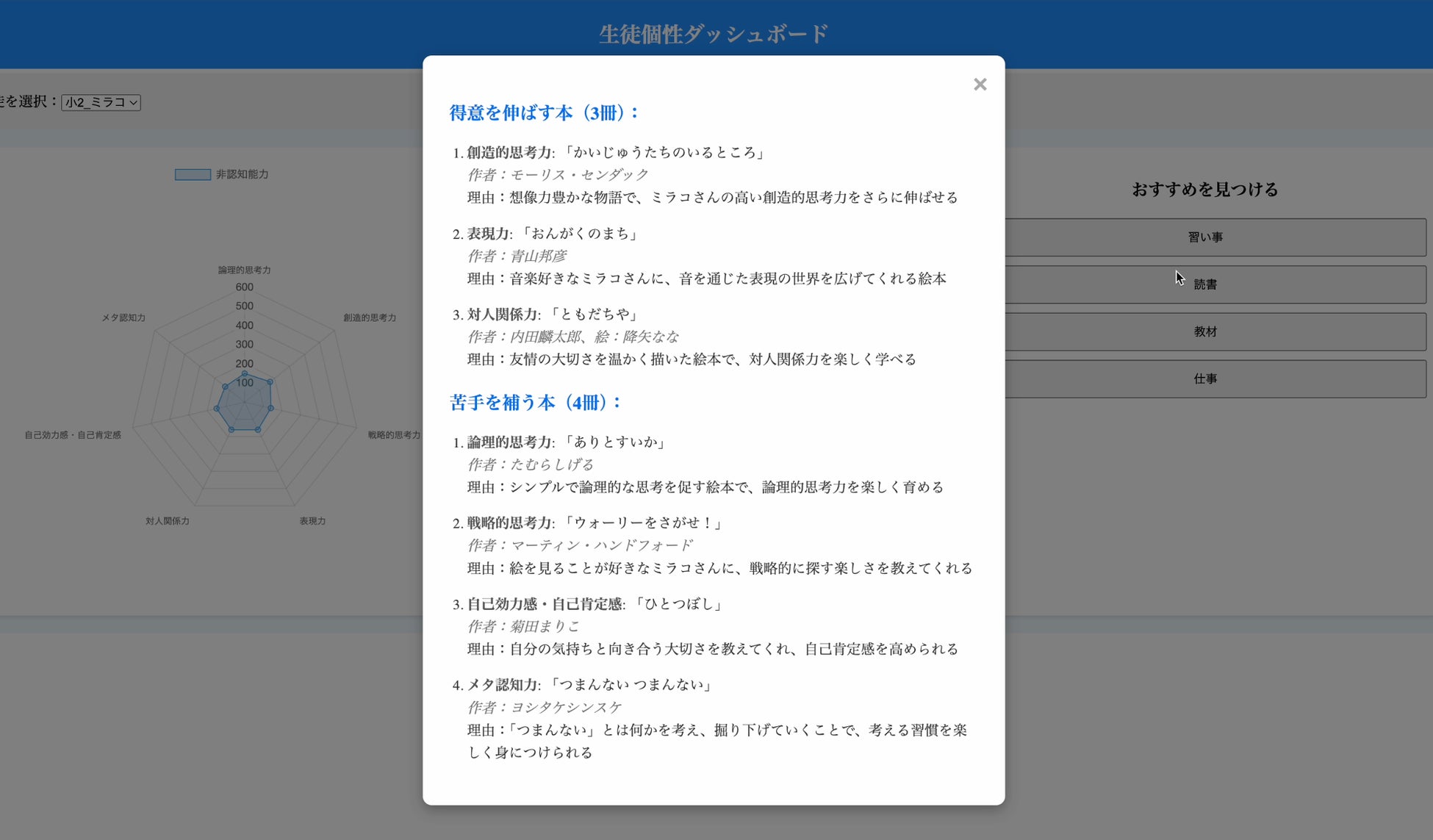1433x840 pixels.
Task: Click the おんがくのまち book entry
Action: click(x=581, y=234)
